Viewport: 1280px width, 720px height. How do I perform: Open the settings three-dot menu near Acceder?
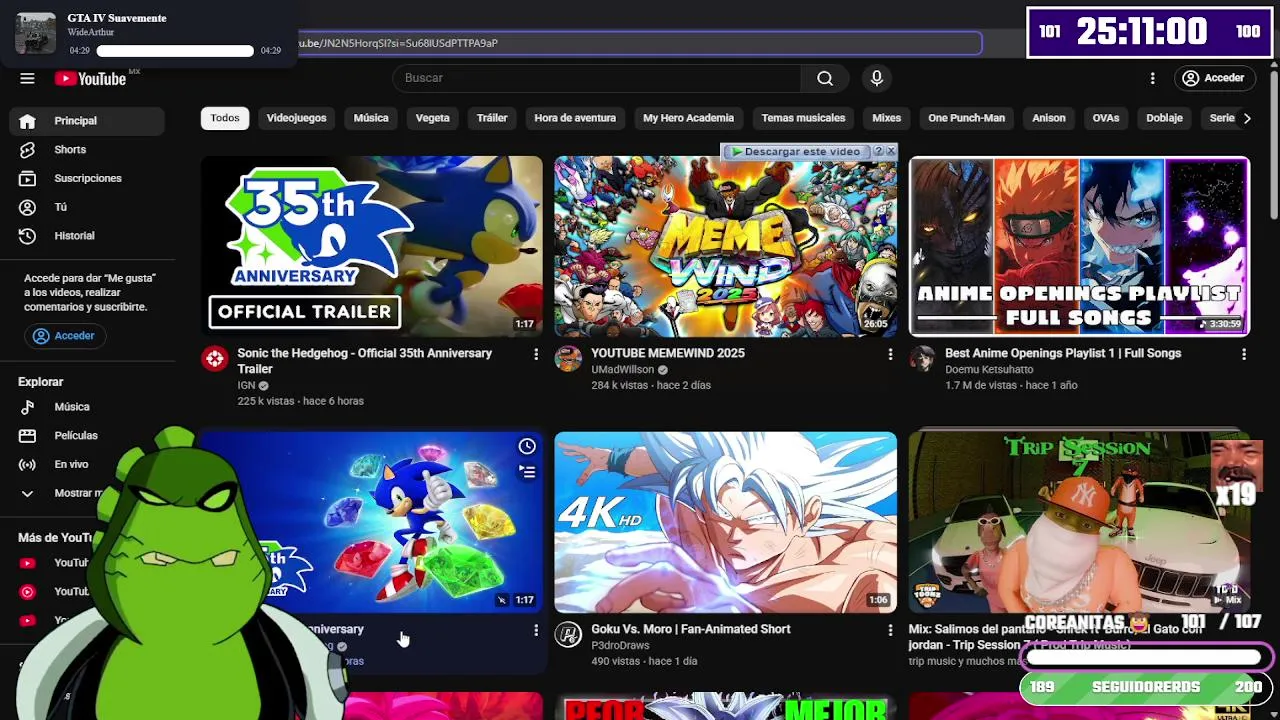pos(1152,78)
